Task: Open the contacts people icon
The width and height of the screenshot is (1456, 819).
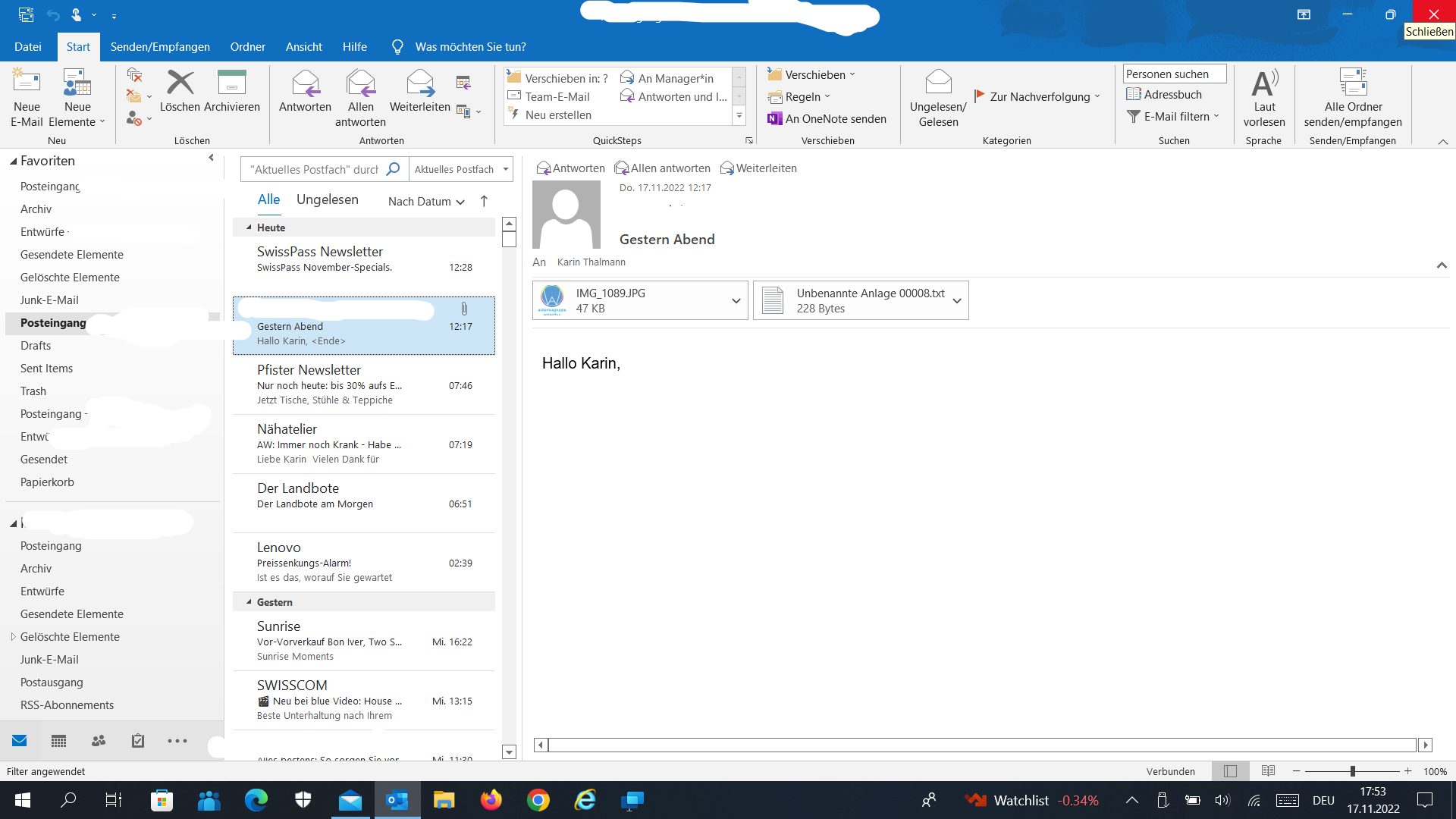Action: (x=99, y=741)
